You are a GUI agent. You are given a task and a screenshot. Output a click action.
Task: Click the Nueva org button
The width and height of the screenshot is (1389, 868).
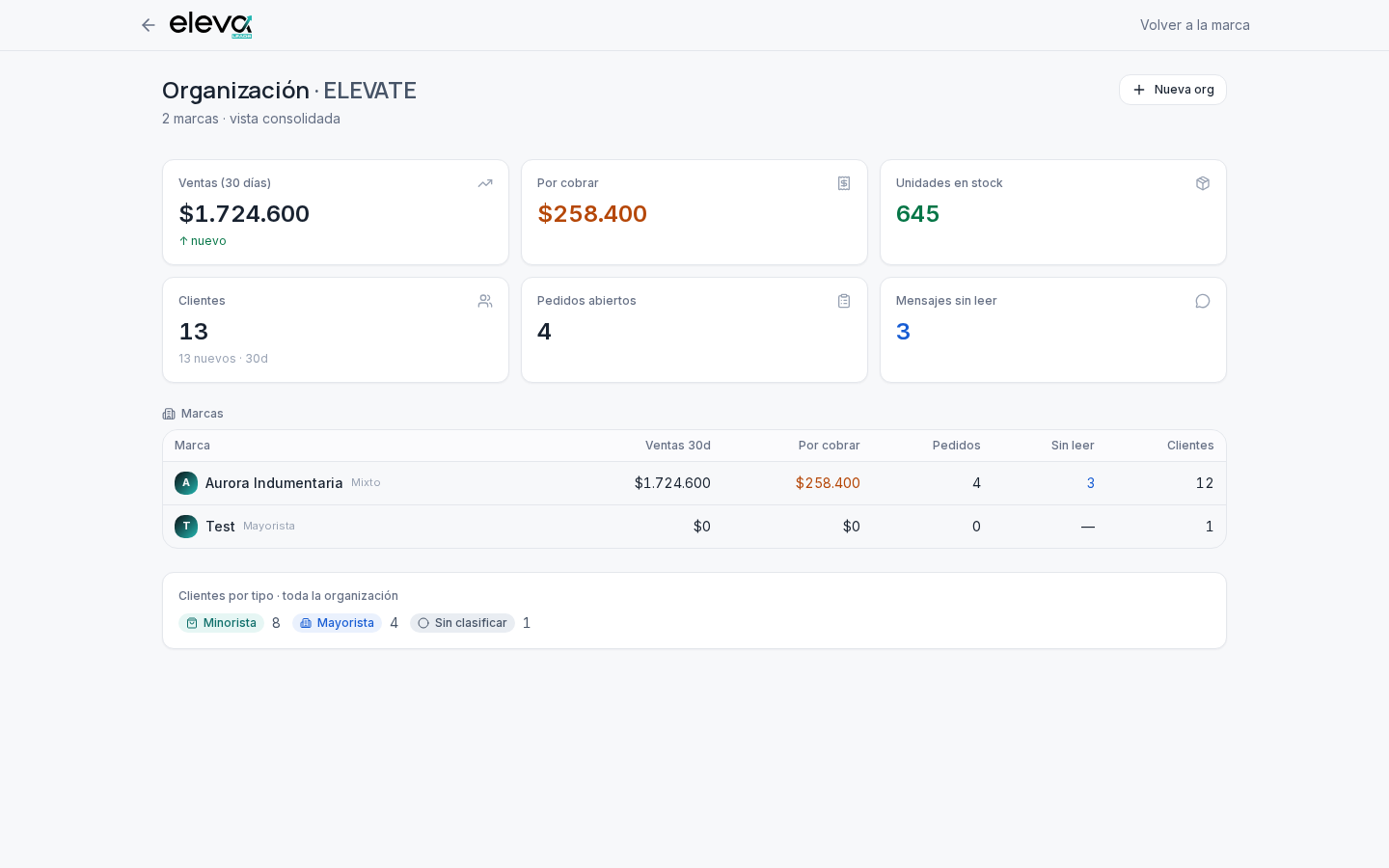(x=1173, y=90)
